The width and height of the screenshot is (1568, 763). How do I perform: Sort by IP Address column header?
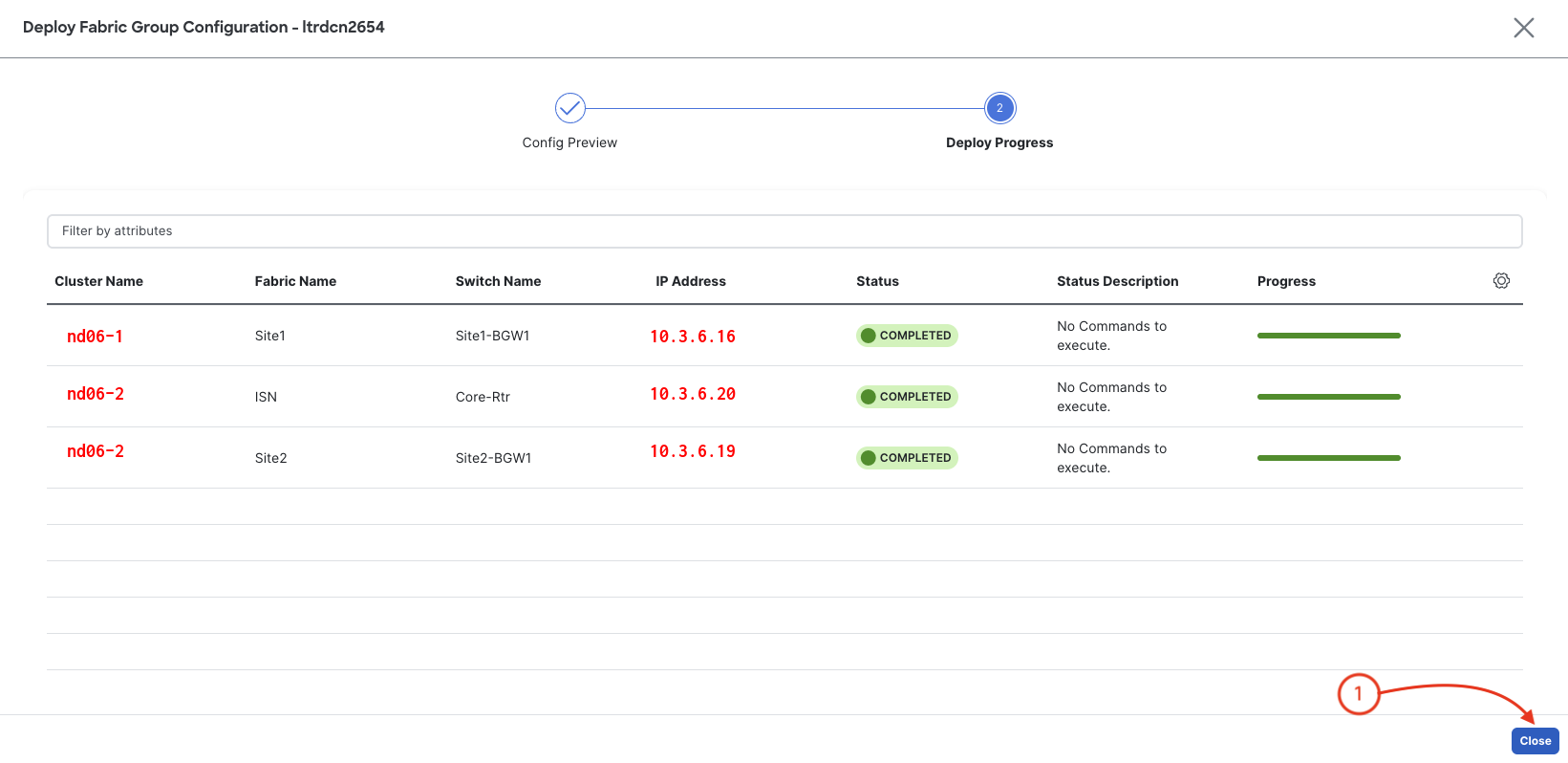coord(690,281)
